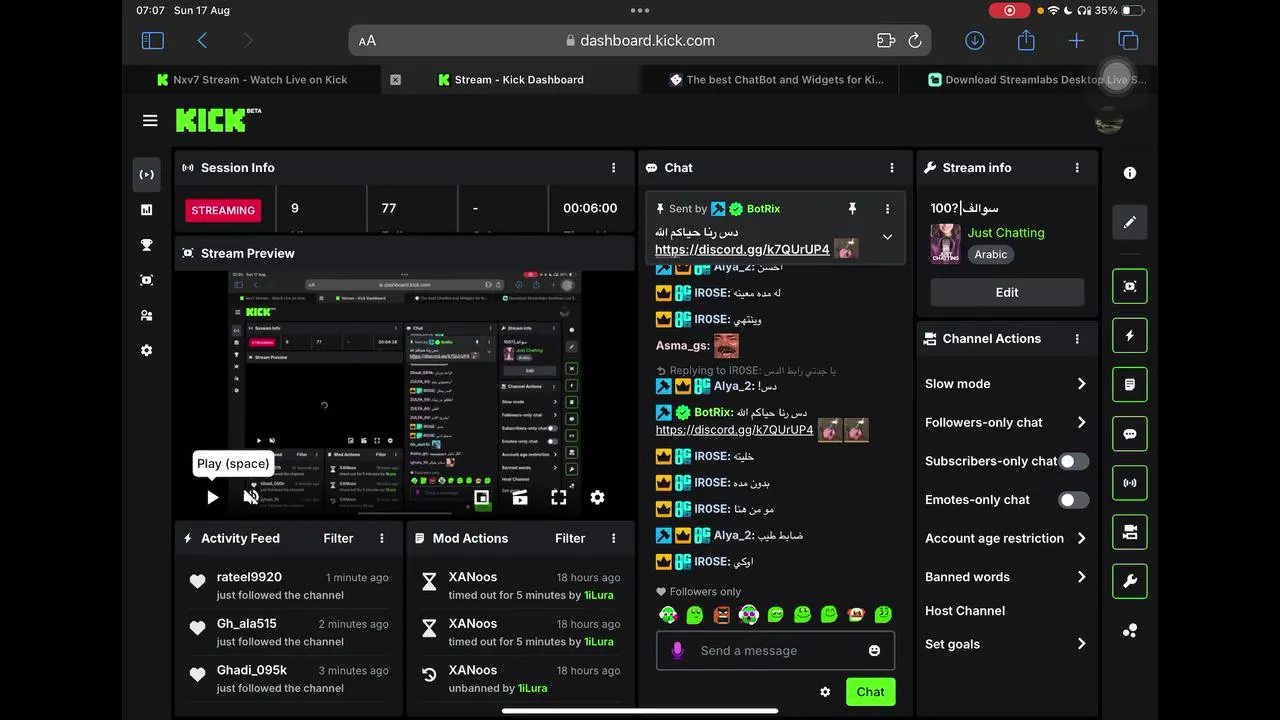Viewport: 1280px width, 720px height.
Task: Open the hamburger menu beside the Kick logo
Action: point(150,121)
